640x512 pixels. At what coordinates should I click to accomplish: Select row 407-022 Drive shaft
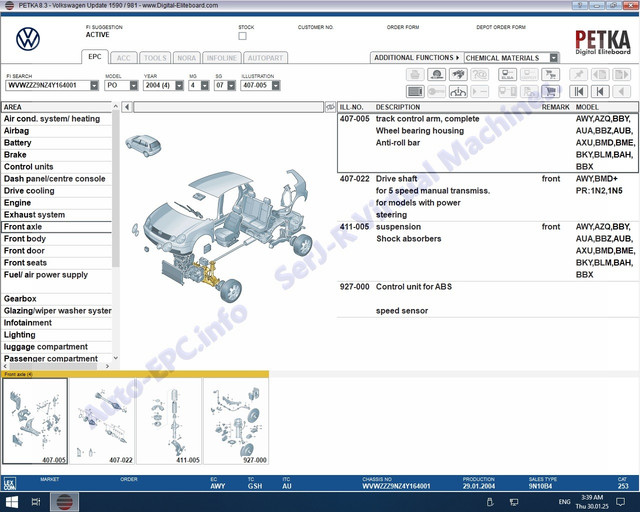pyautogui.click(x=488, y=197)
